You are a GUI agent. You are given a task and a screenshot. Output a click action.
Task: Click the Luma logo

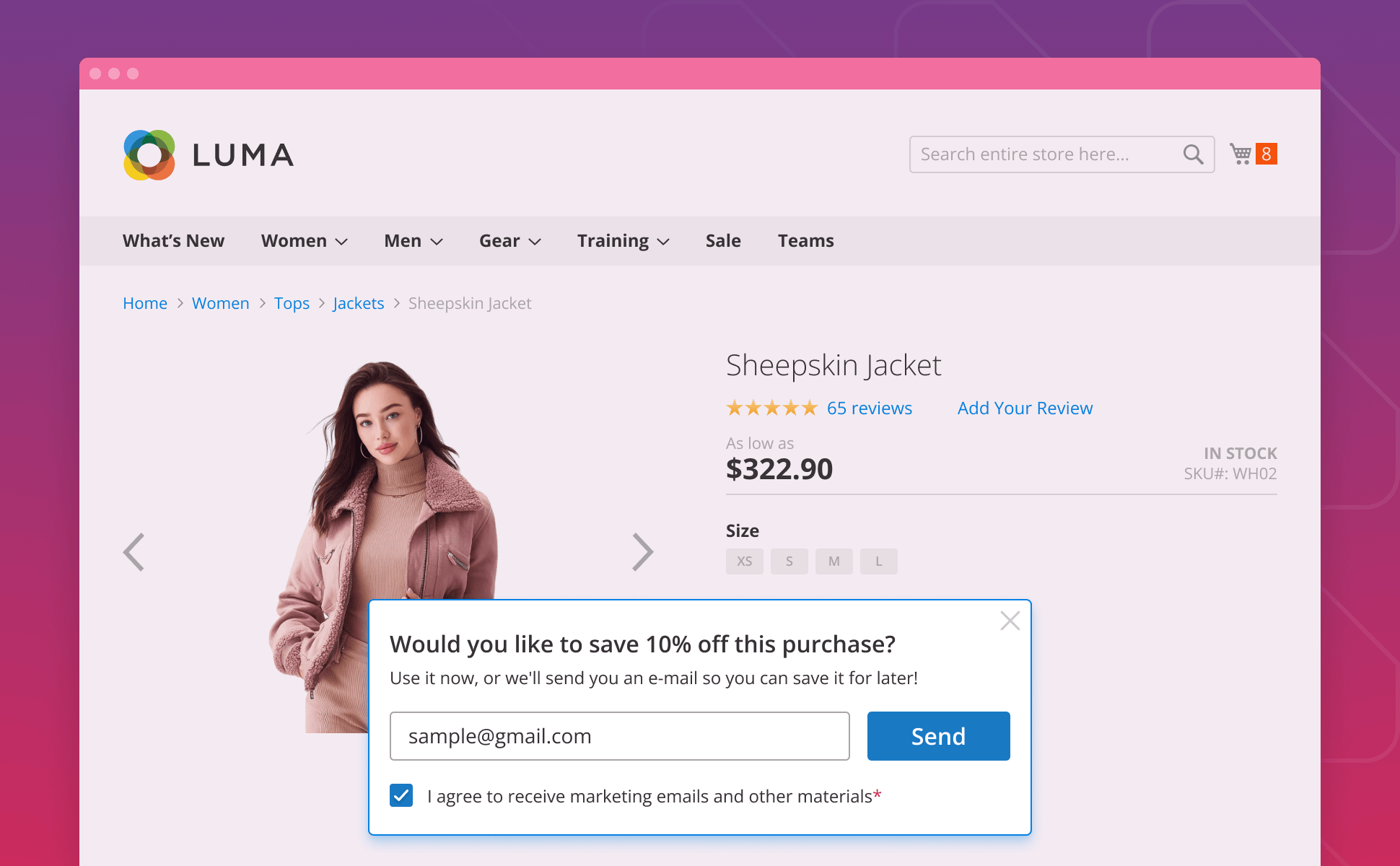pyautogui.click(x=209, y=155)
